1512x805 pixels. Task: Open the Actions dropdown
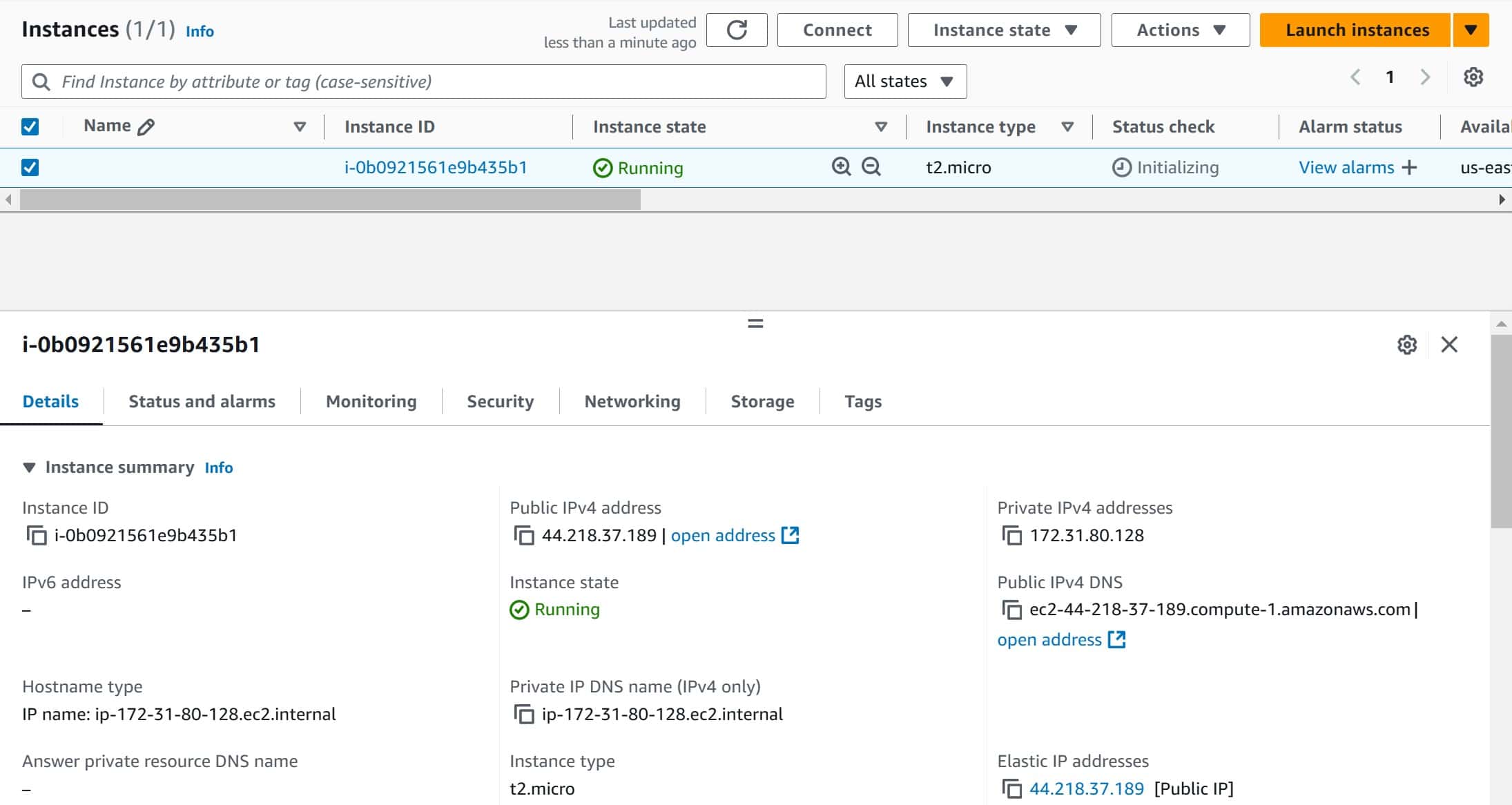point(1179,30)
